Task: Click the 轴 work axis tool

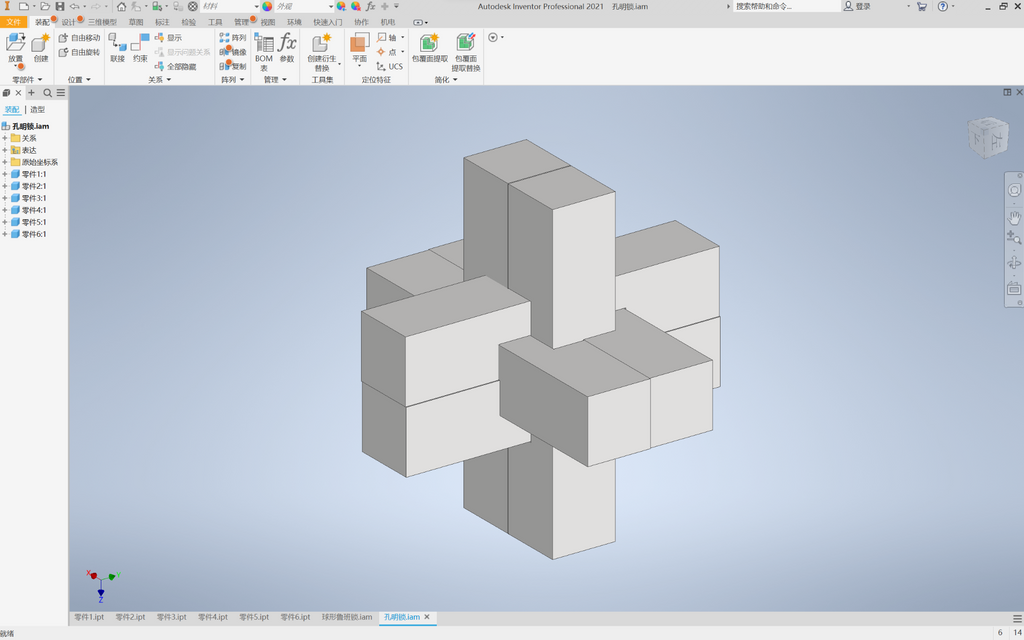Action: coord(387,38)
